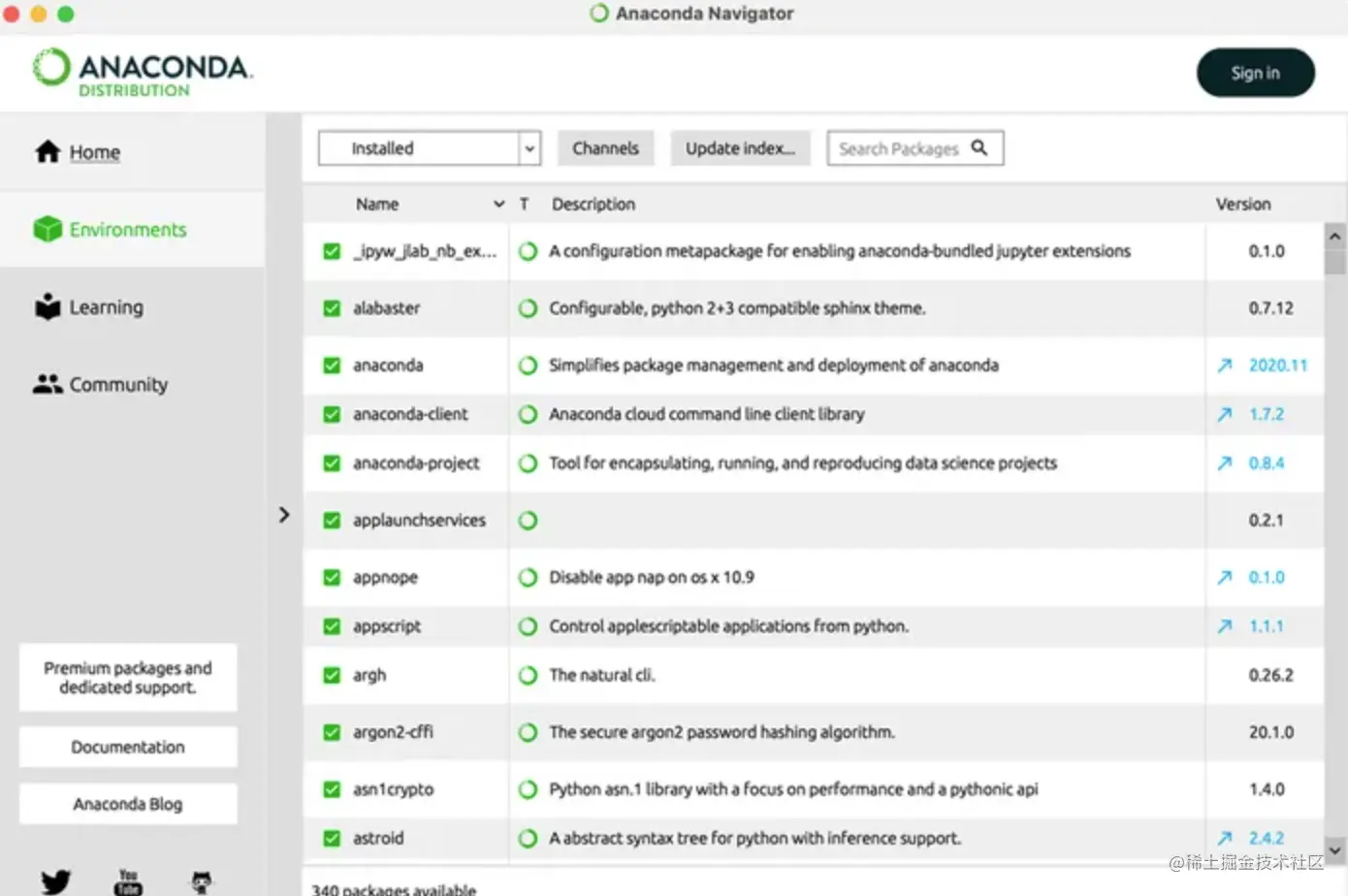The image size is (1348, 896).
Task: Click the scrollbar up arrow
Action: 1334,237
